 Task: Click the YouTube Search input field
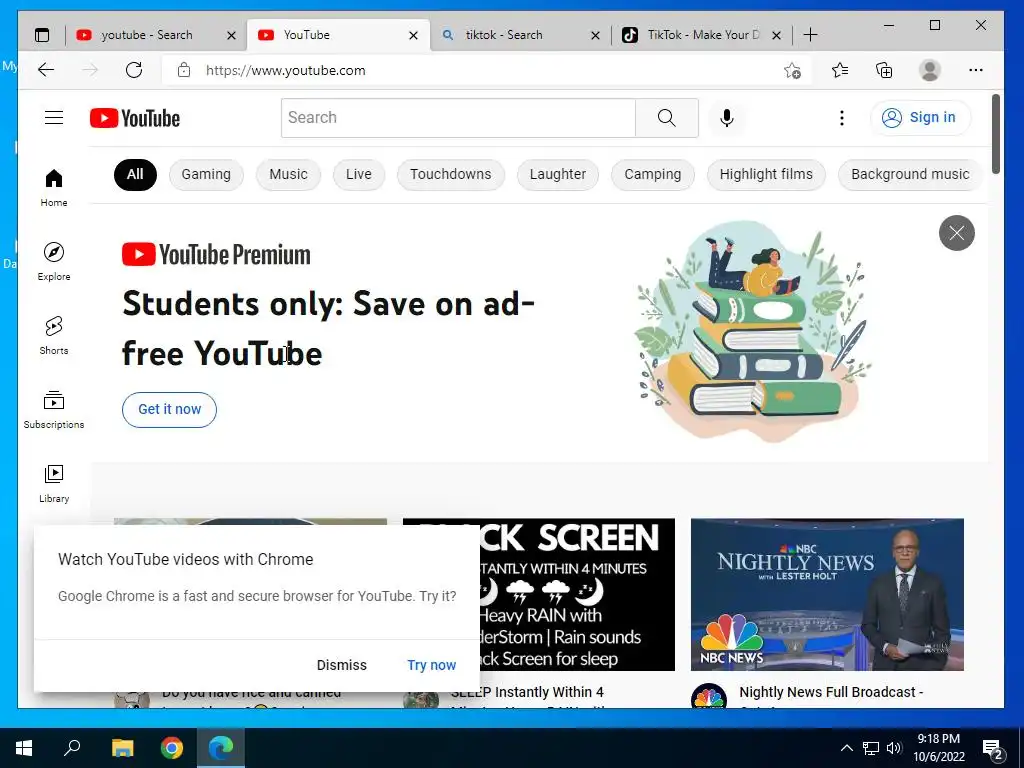click(x=458, y=118)
